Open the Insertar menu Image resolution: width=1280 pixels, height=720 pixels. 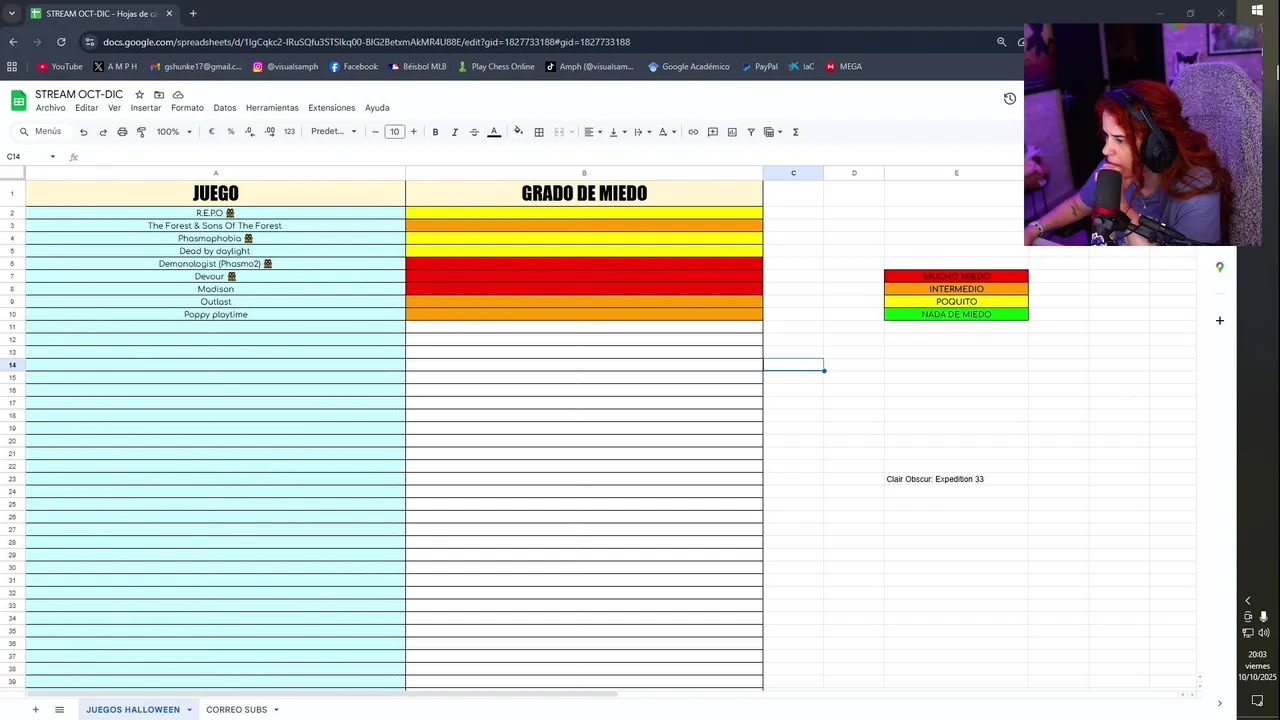[145, 108]
